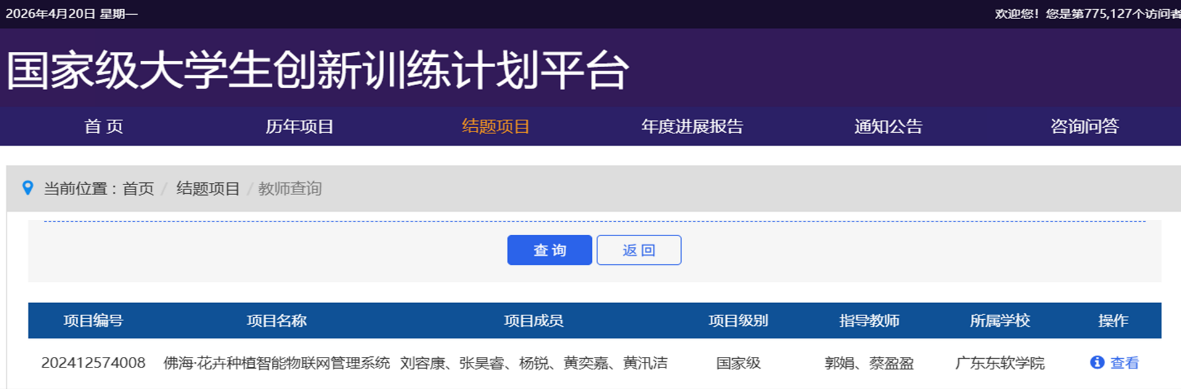Open the 通知公告 menu item
This screenshot has width=1181, height=389.
(x=888, y=127)
